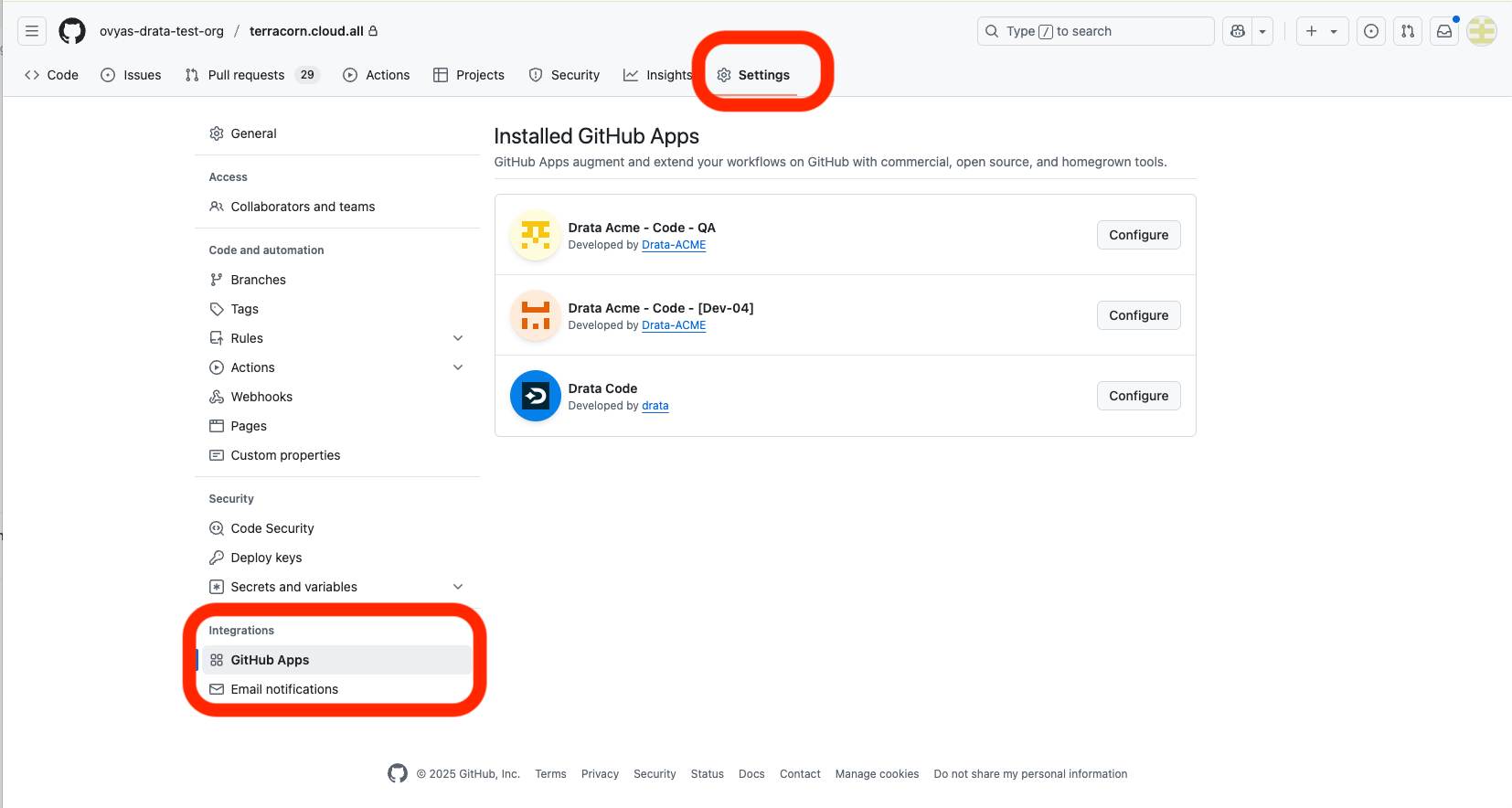
Task: Open the Copilot dropdown arrow
Action: click(x=1262, y=31)
